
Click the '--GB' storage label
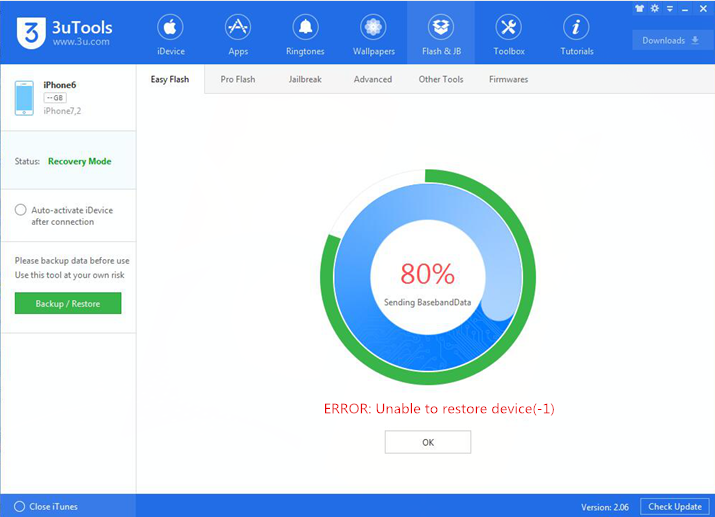55,98
